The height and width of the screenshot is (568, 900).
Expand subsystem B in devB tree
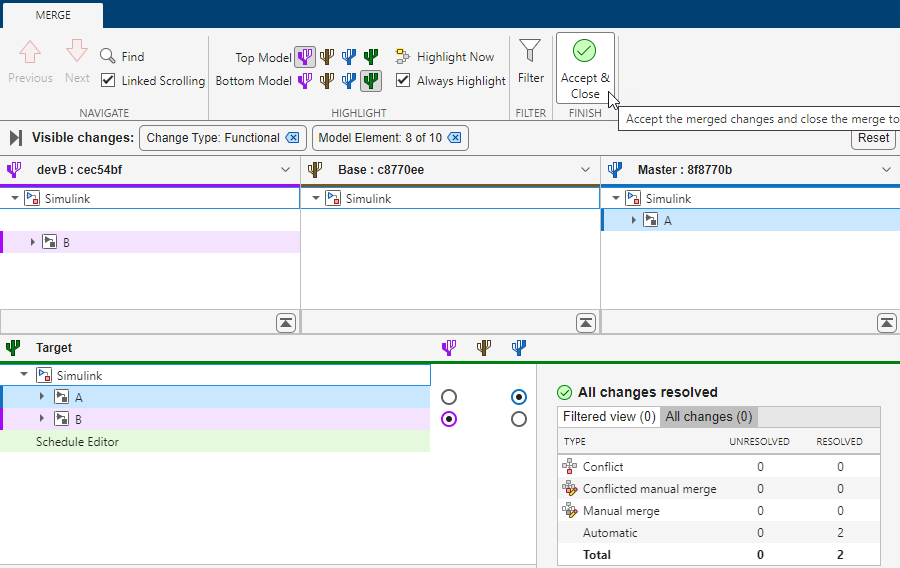33,242
